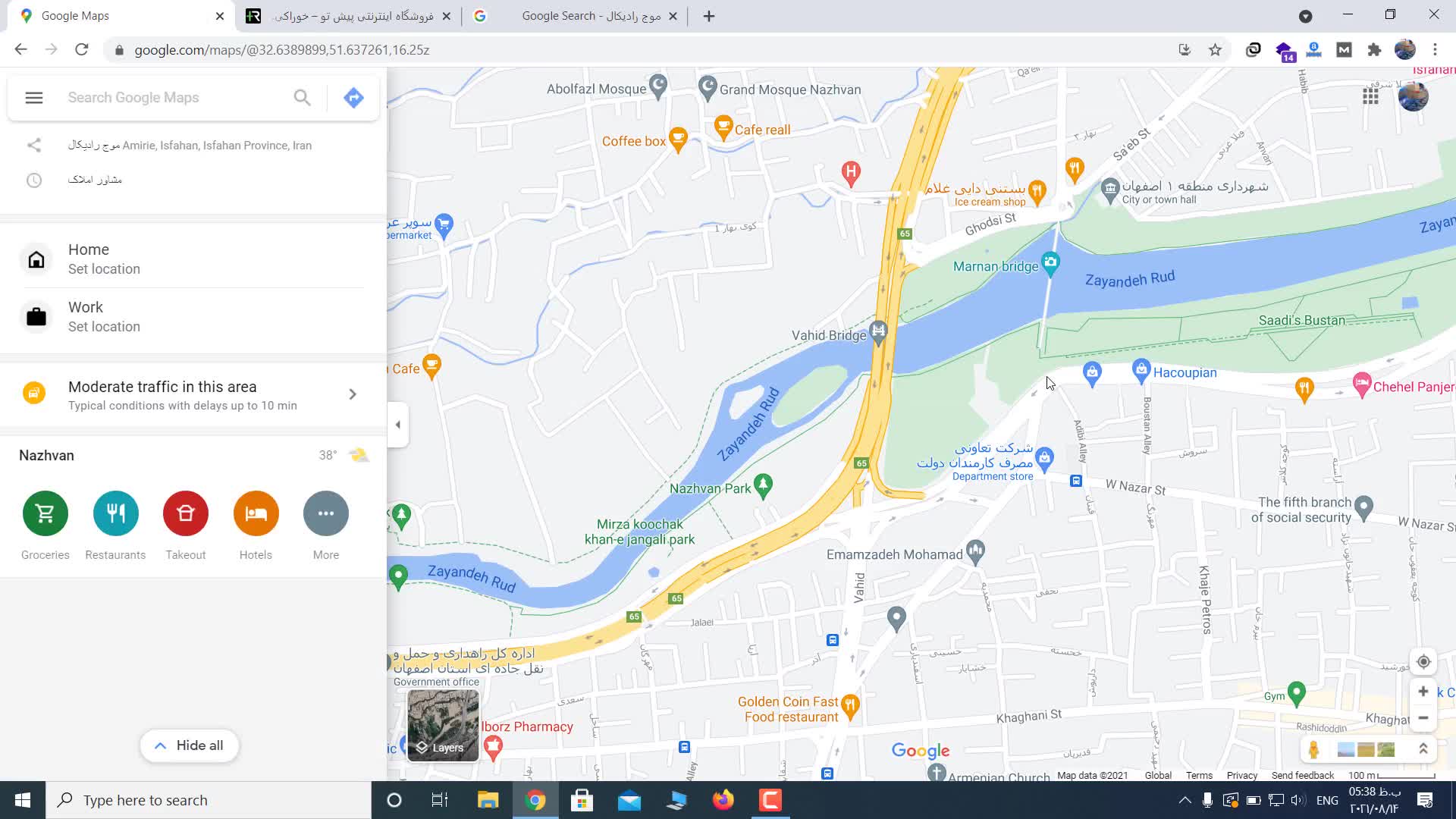Zoom in the map with plus
Screen dimensions: 1456x819
point(1423,692)
